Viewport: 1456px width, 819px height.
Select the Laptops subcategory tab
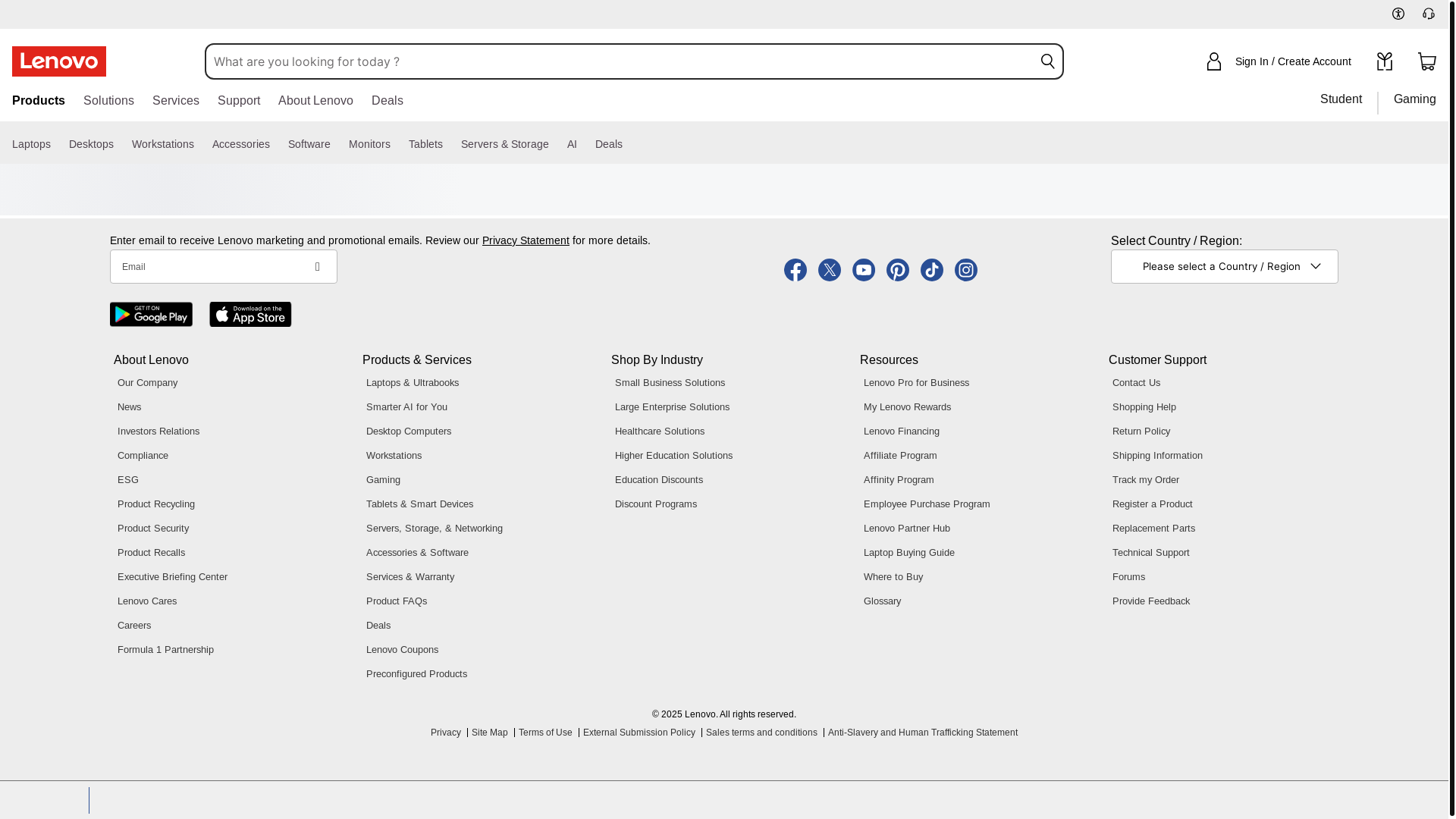tap(31, 144)
